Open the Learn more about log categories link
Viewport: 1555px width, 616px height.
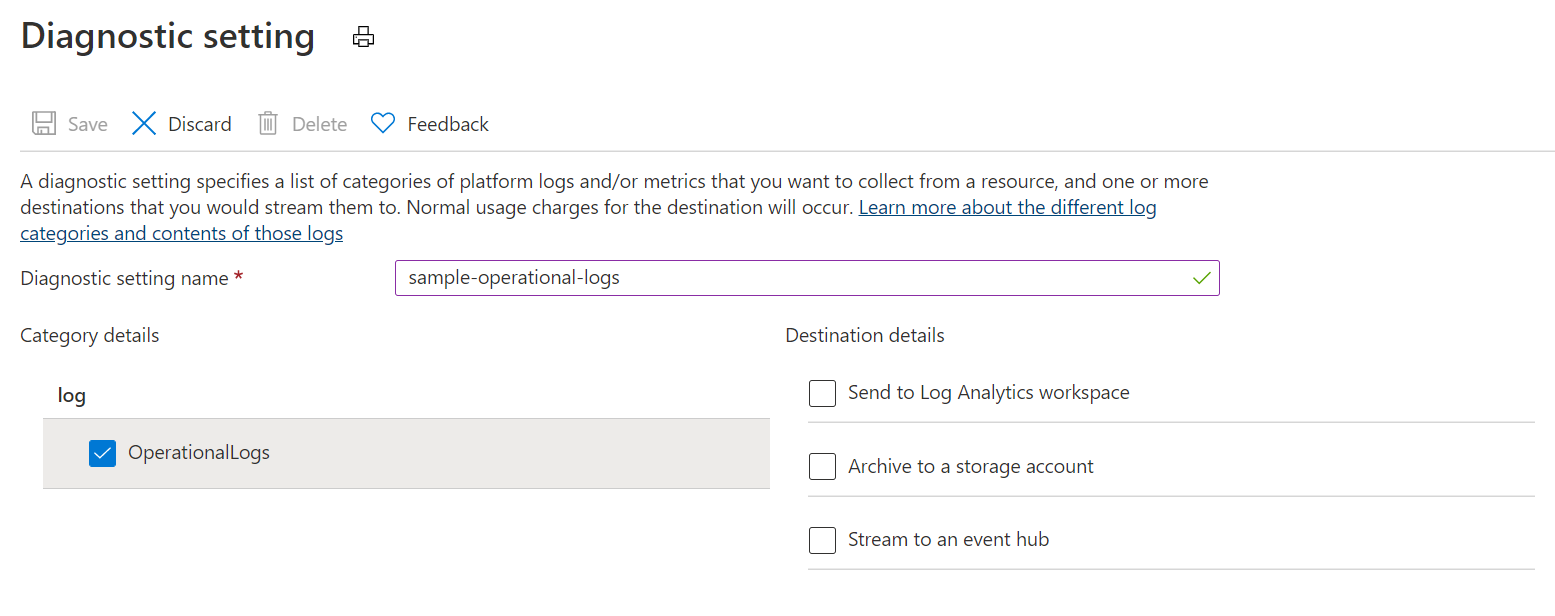1007,208
